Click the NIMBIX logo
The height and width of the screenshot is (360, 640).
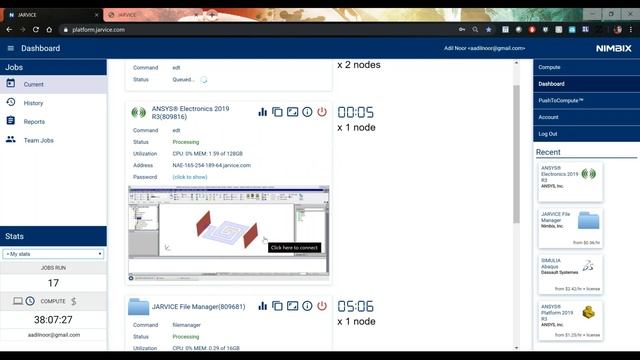(x=613, y=48)
